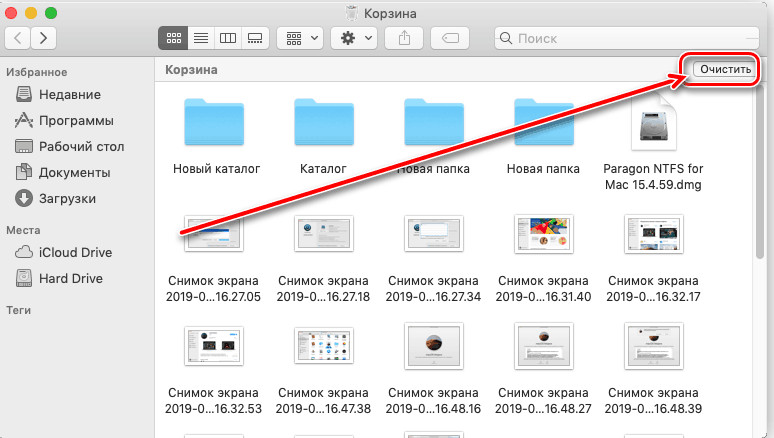
Task: Click the Места sidebar section header
Action: pos(23,230)
